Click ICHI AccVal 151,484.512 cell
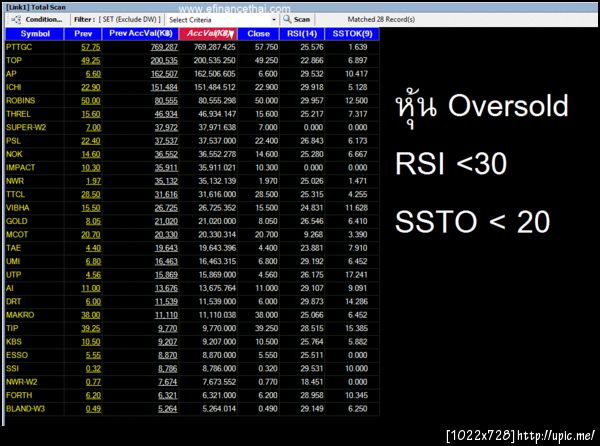Viewport: 600px width, 446px height. coord(215,87)
